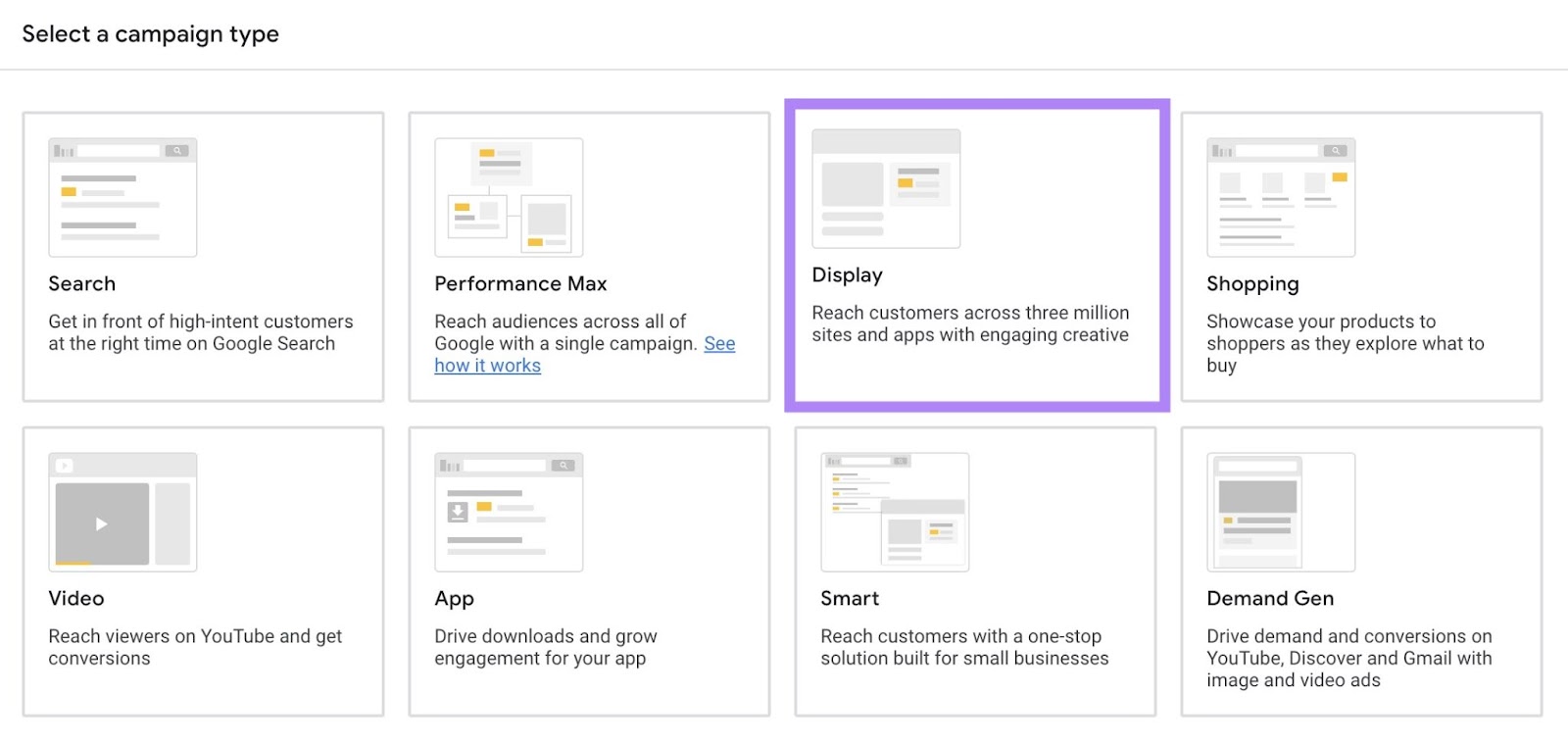The width and height of the screenshot is (1568, 744).
Task: Click the Display card description text
Action: coord(970,323)
